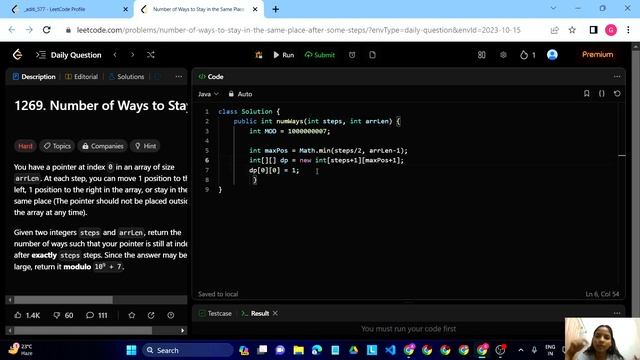Open more options in Result panel

[x=617, y=313]
